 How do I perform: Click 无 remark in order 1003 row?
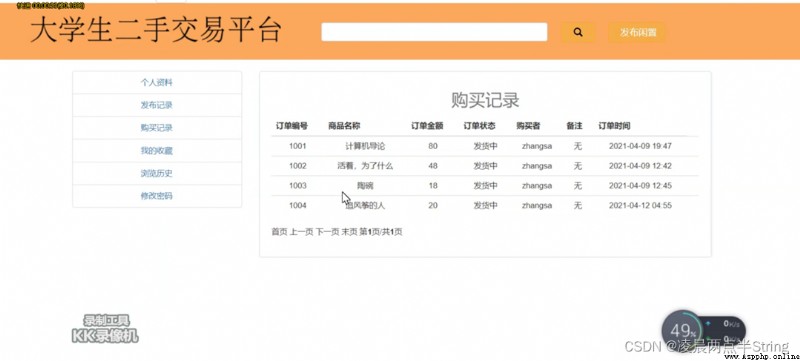click(578, 186)
